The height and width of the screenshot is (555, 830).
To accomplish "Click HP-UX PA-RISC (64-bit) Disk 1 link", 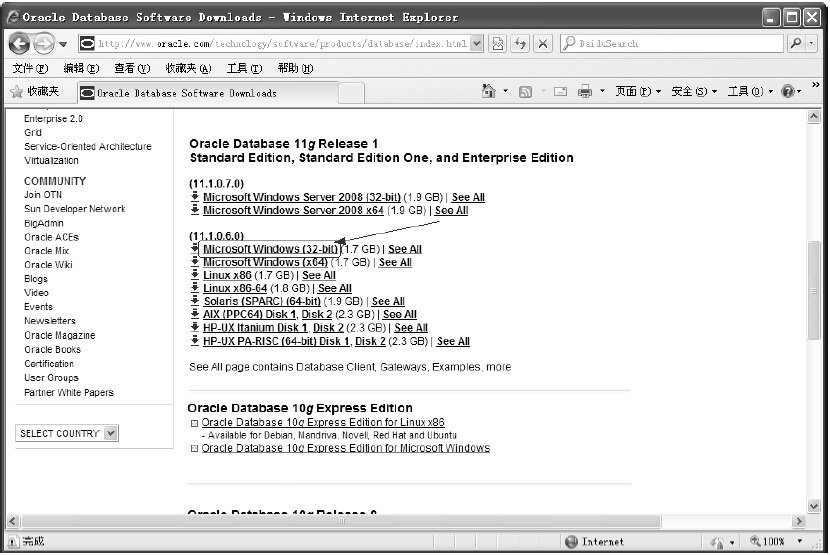I will (276, 342).
